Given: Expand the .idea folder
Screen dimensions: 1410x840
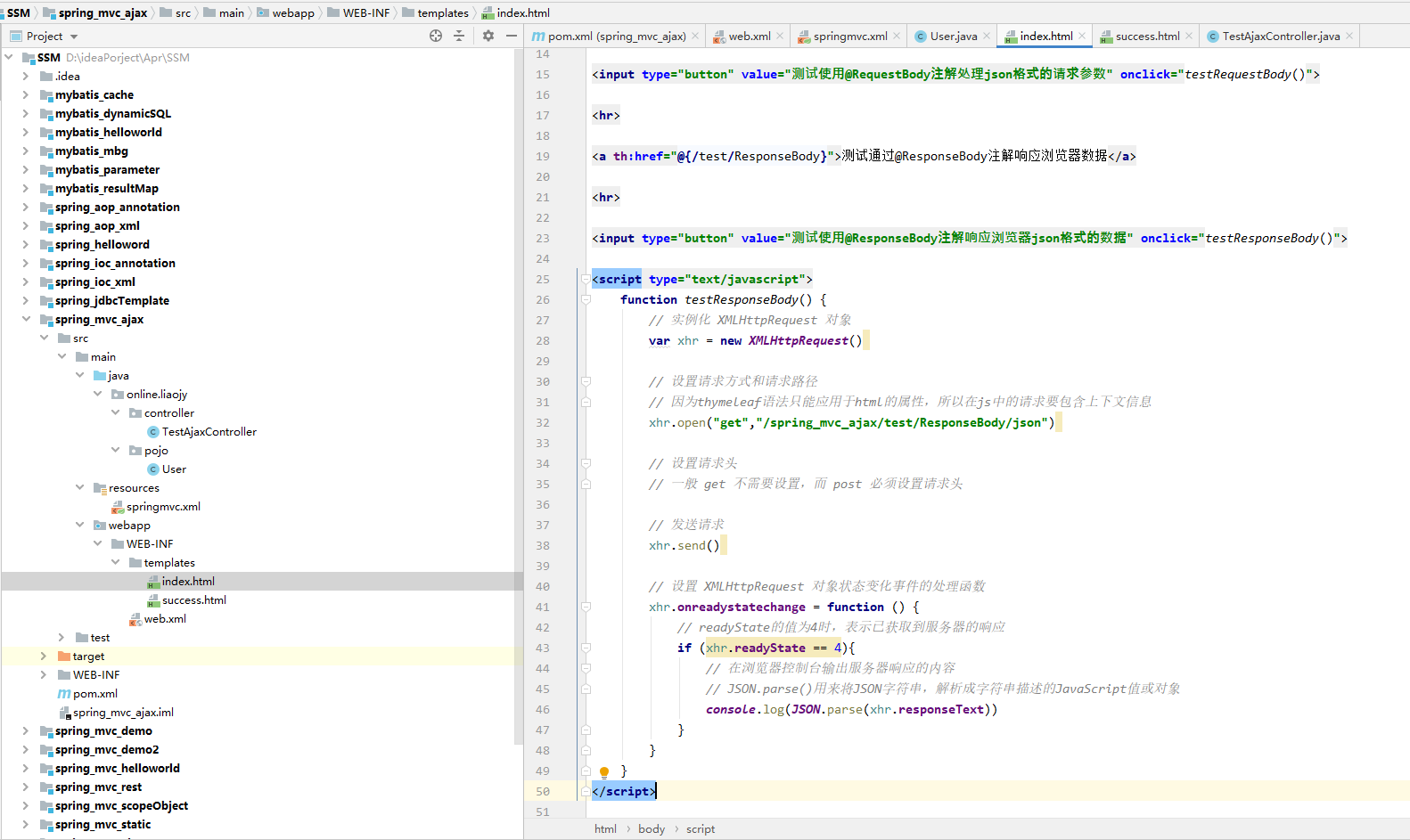Looking at the screenshot, I should click(x=26, y=76).
